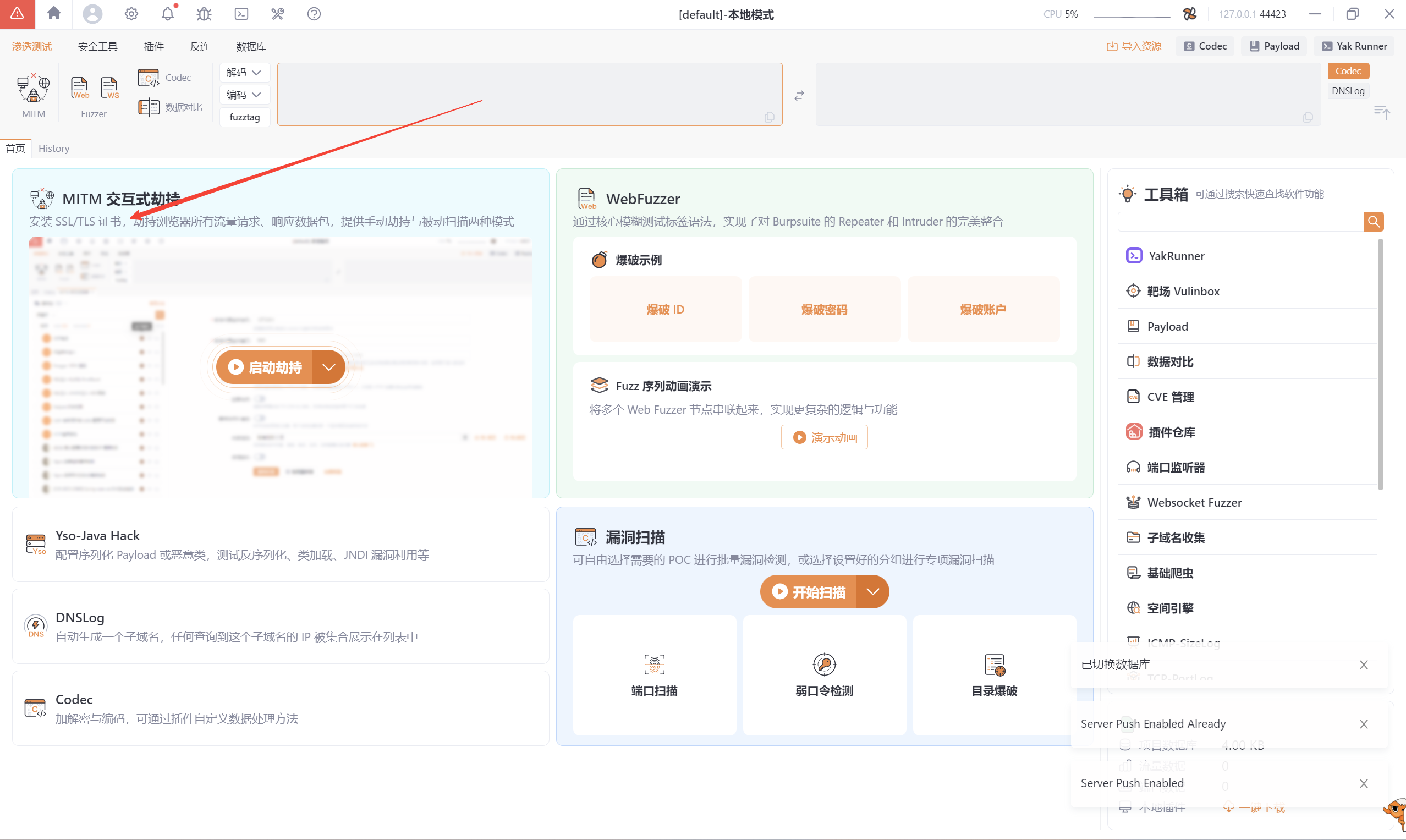
Task: Click the toolbox search magnifier button
Action: pos(1373,222)
